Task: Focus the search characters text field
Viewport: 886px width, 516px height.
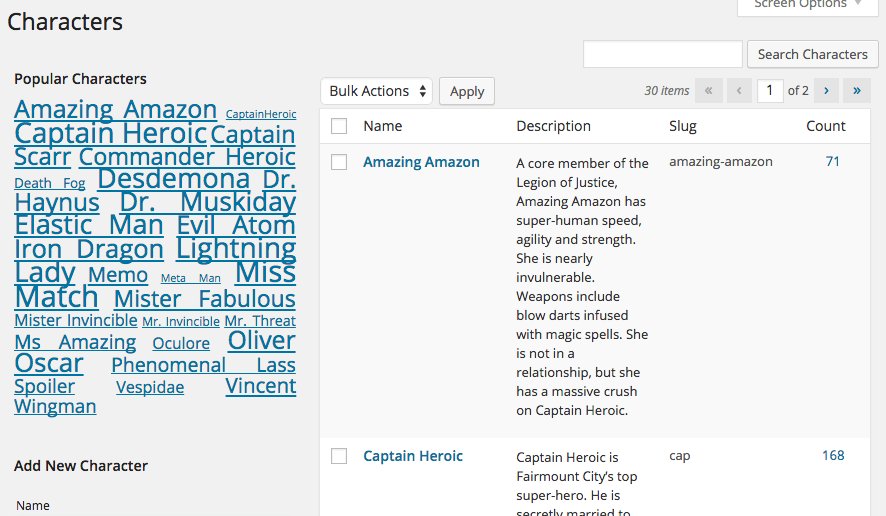Action: [x=662, y=54]
